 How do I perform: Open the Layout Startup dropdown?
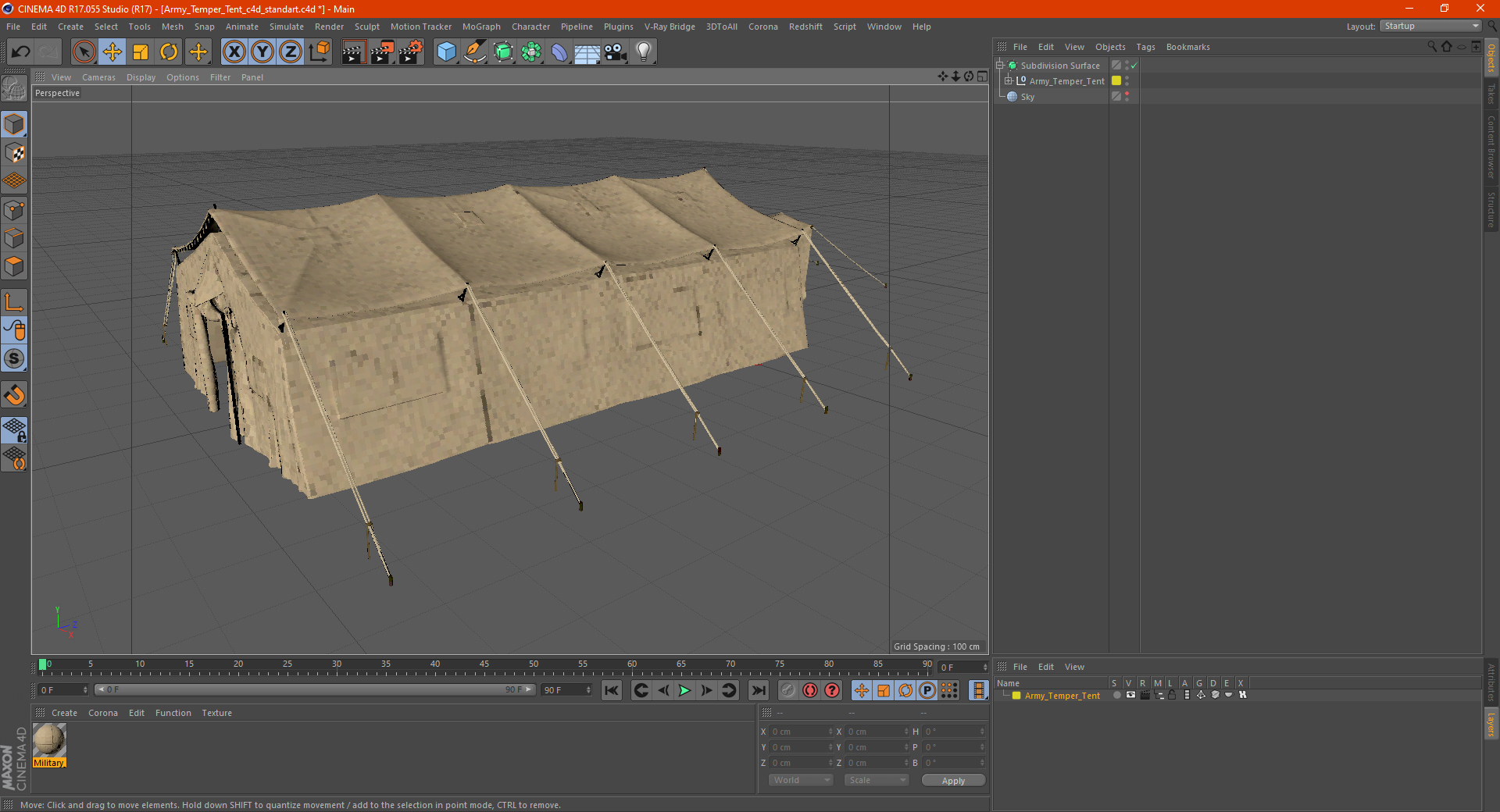(x=1430, y=26)
